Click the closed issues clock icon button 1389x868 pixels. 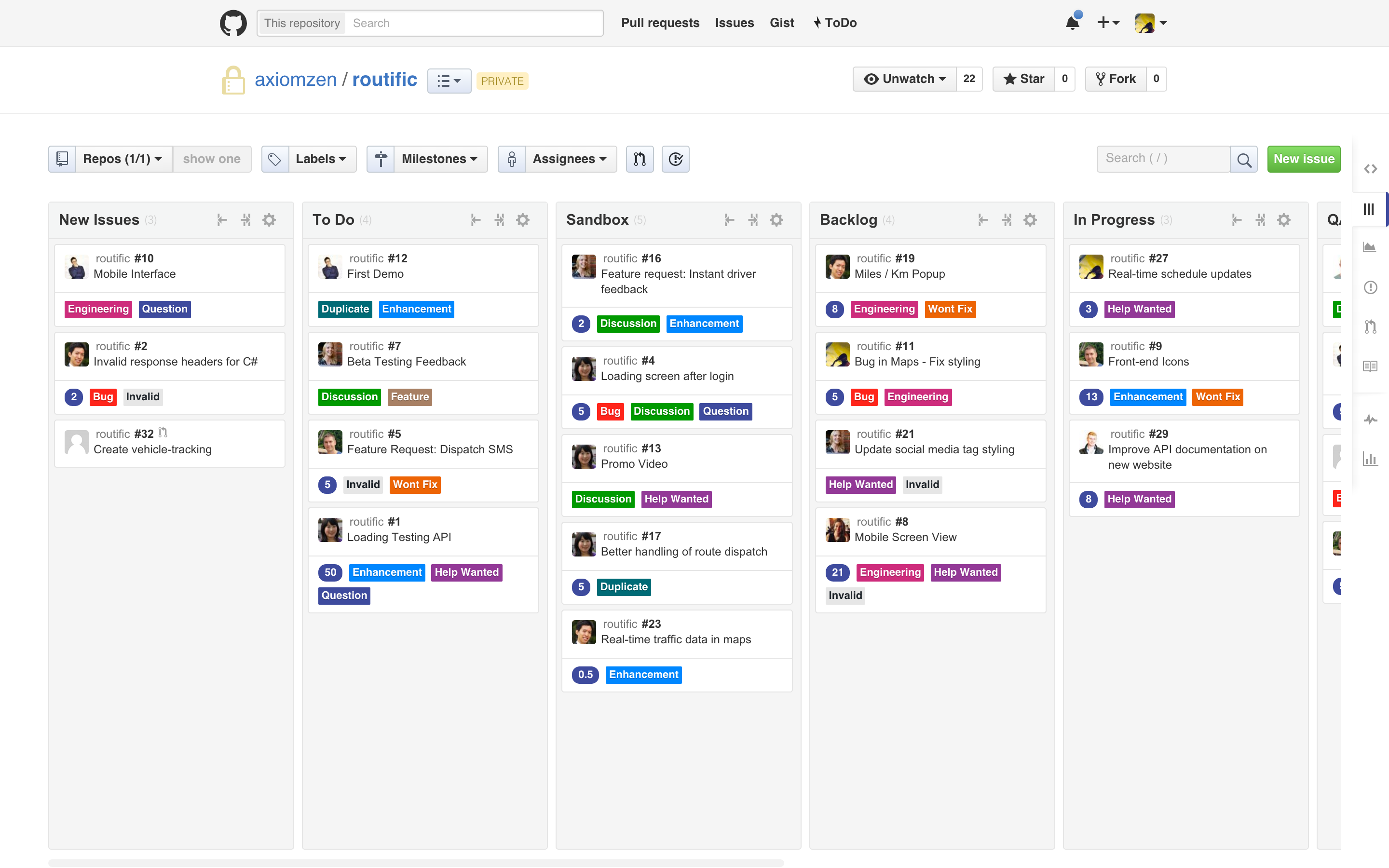click(x=675, y=159)
